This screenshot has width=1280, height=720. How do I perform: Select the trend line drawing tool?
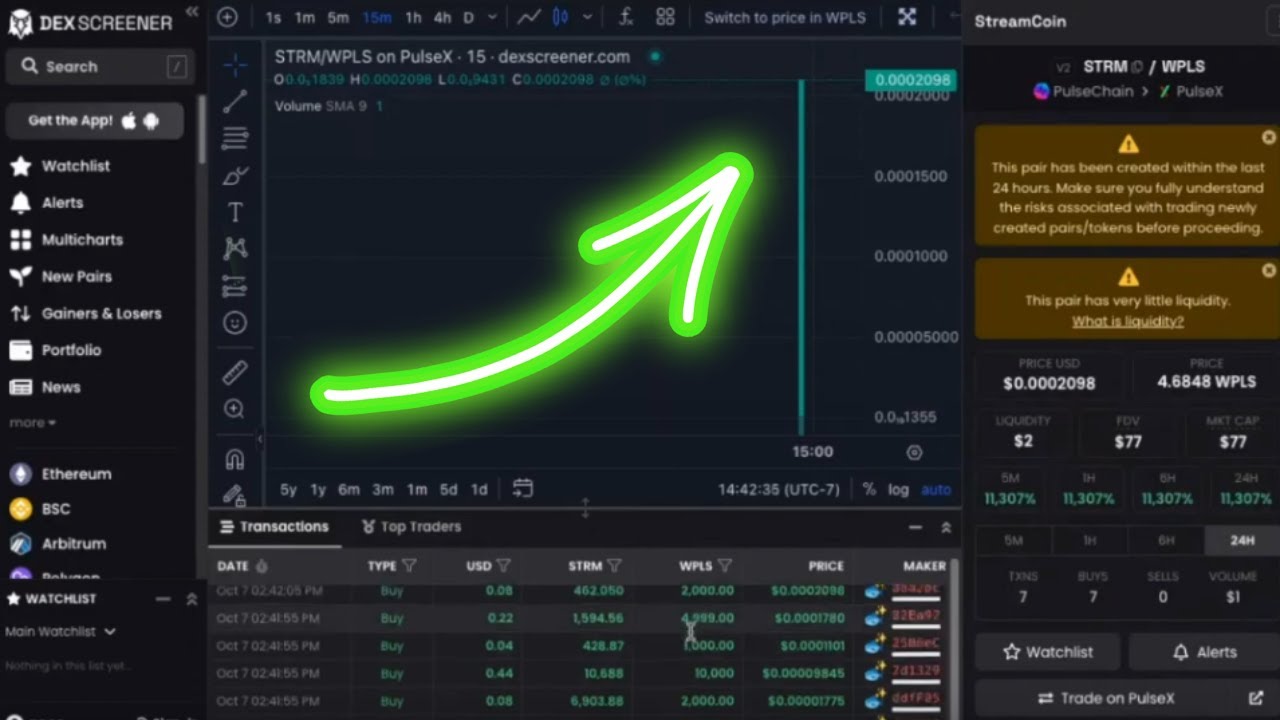pos(235,101)
